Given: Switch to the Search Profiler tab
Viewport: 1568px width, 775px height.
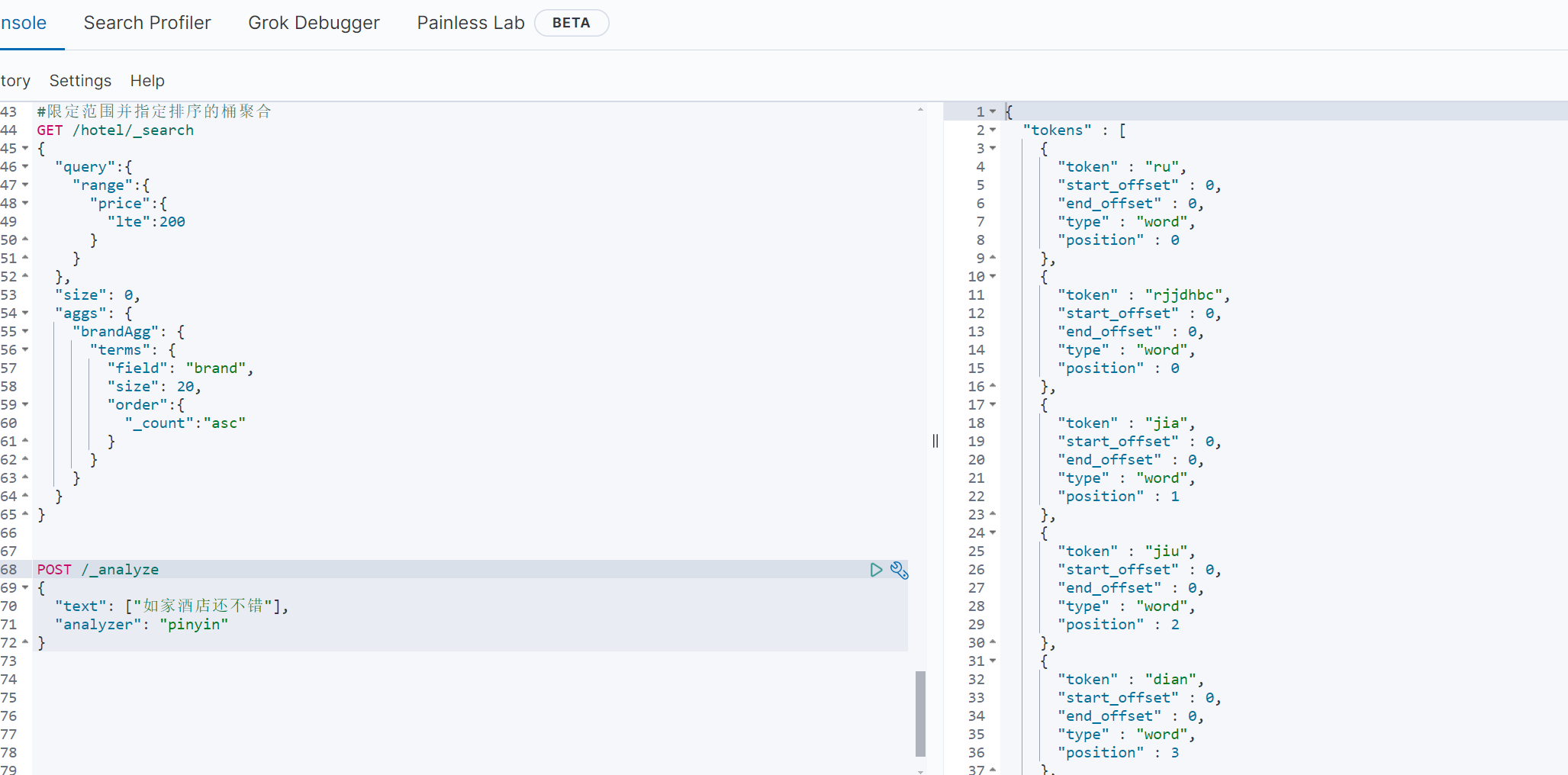Looking at the screenshot, I should click(147, 23).
